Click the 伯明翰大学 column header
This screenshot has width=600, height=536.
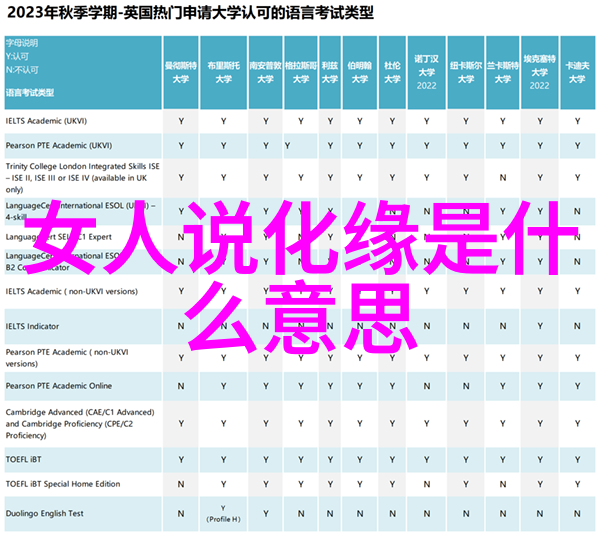click(x=360, y=72)
